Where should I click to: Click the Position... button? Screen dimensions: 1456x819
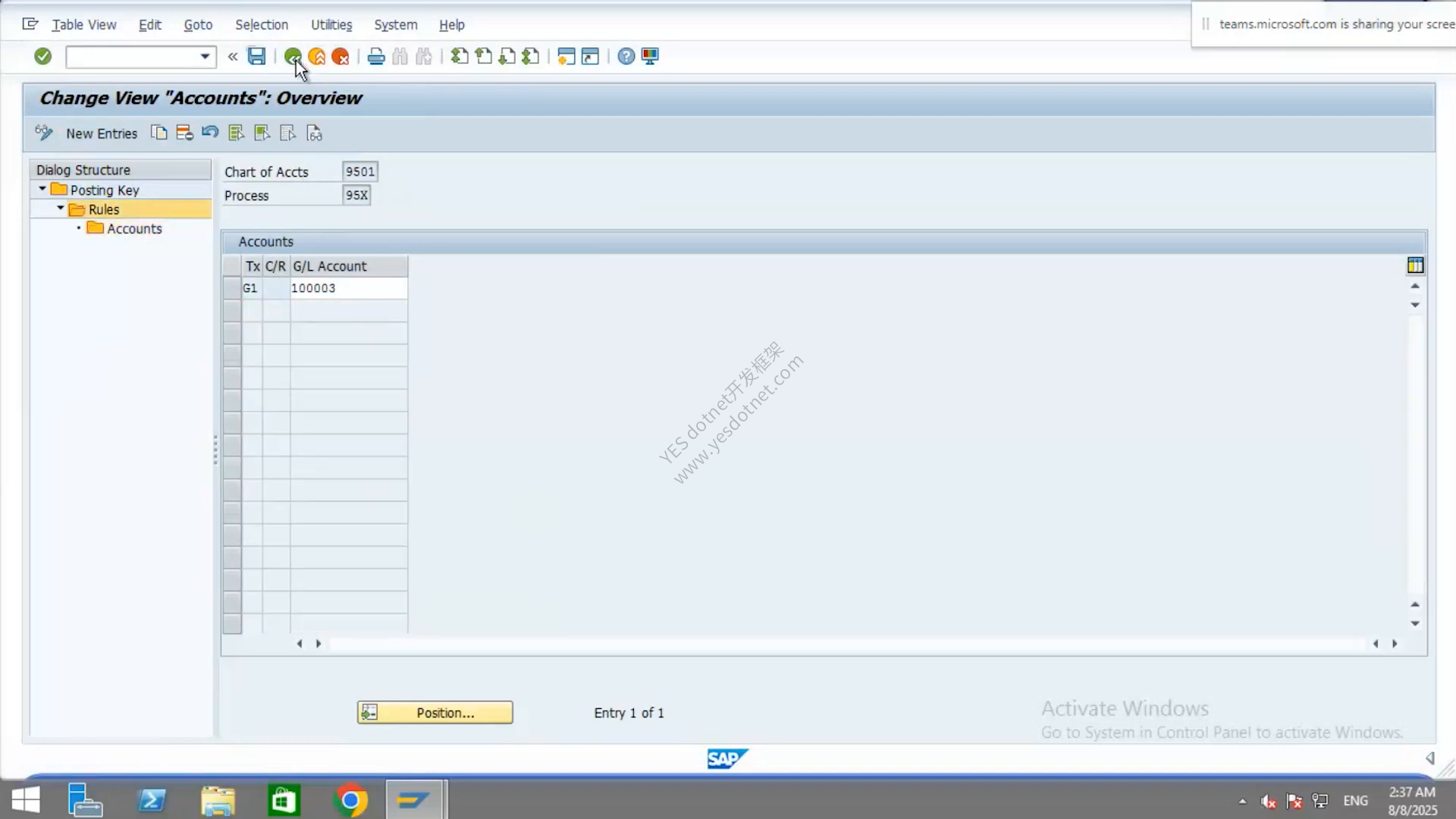tap(435, 713)
